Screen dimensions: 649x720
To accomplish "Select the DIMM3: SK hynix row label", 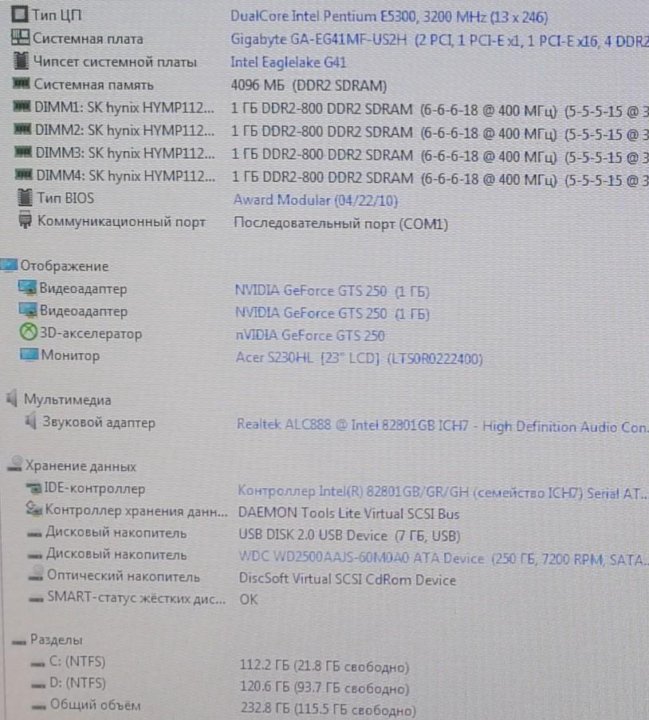I will pos(125,153).
